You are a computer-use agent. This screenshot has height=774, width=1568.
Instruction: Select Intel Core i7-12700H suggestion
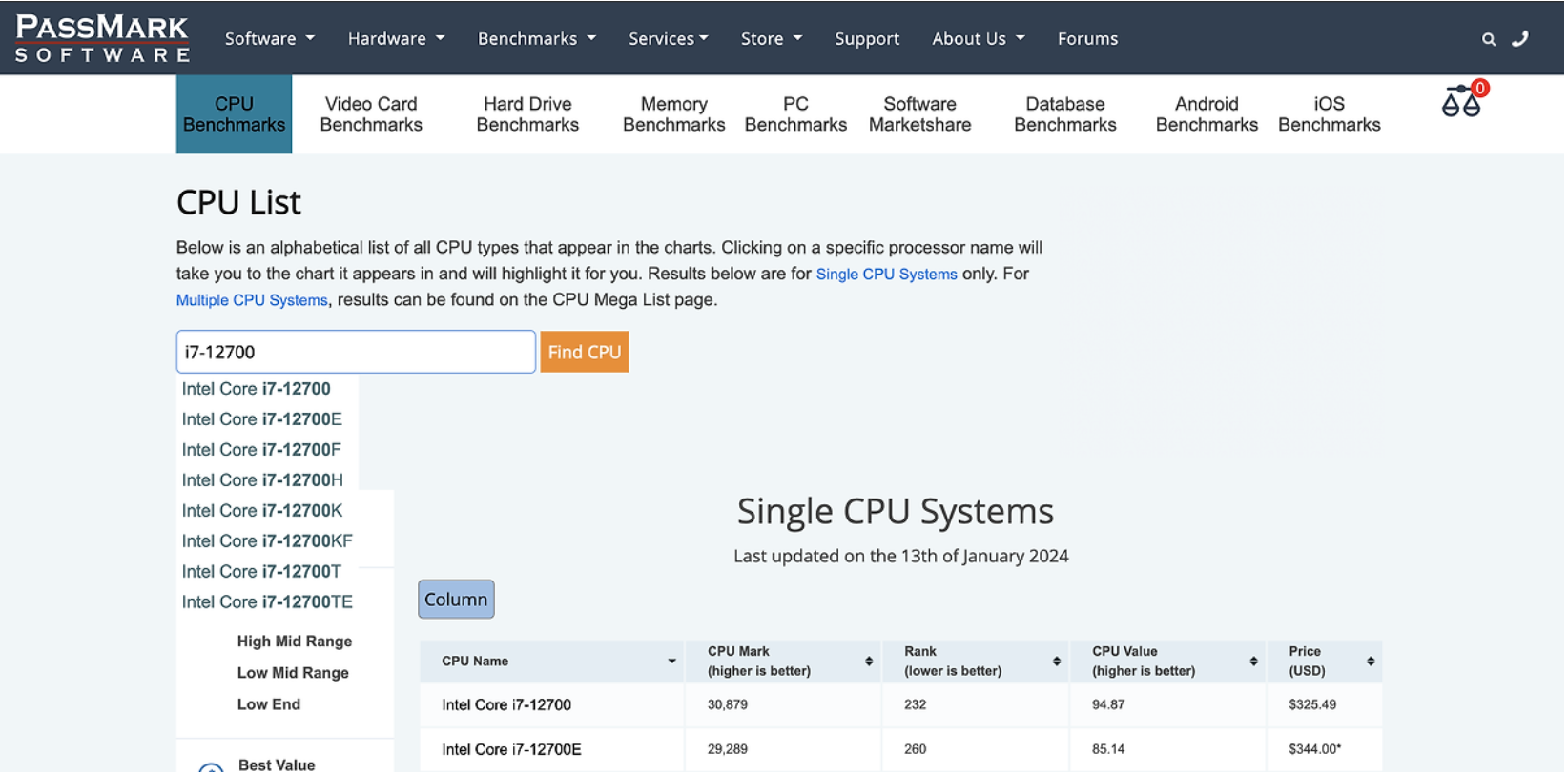click(263, 481)
